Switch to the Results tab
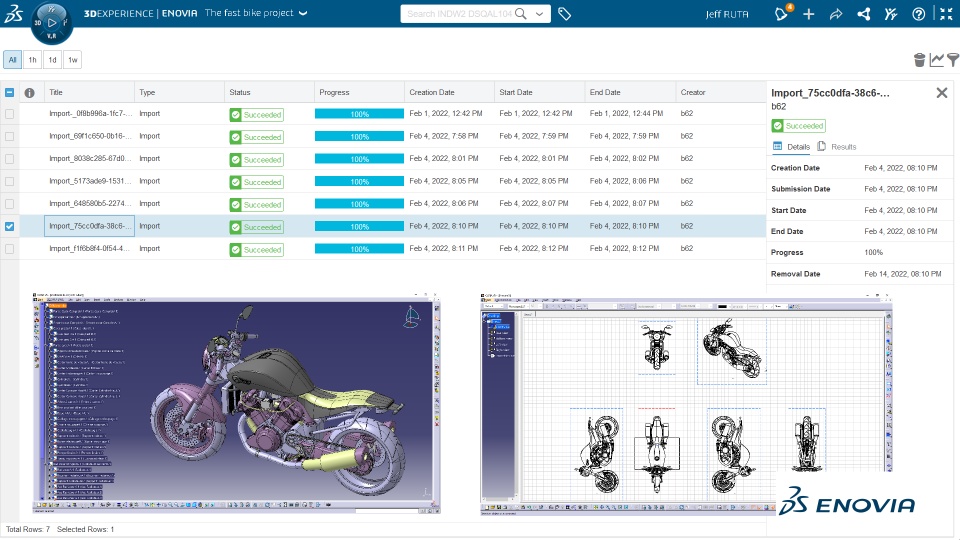960x540 pixels. (x=837, y=146)
